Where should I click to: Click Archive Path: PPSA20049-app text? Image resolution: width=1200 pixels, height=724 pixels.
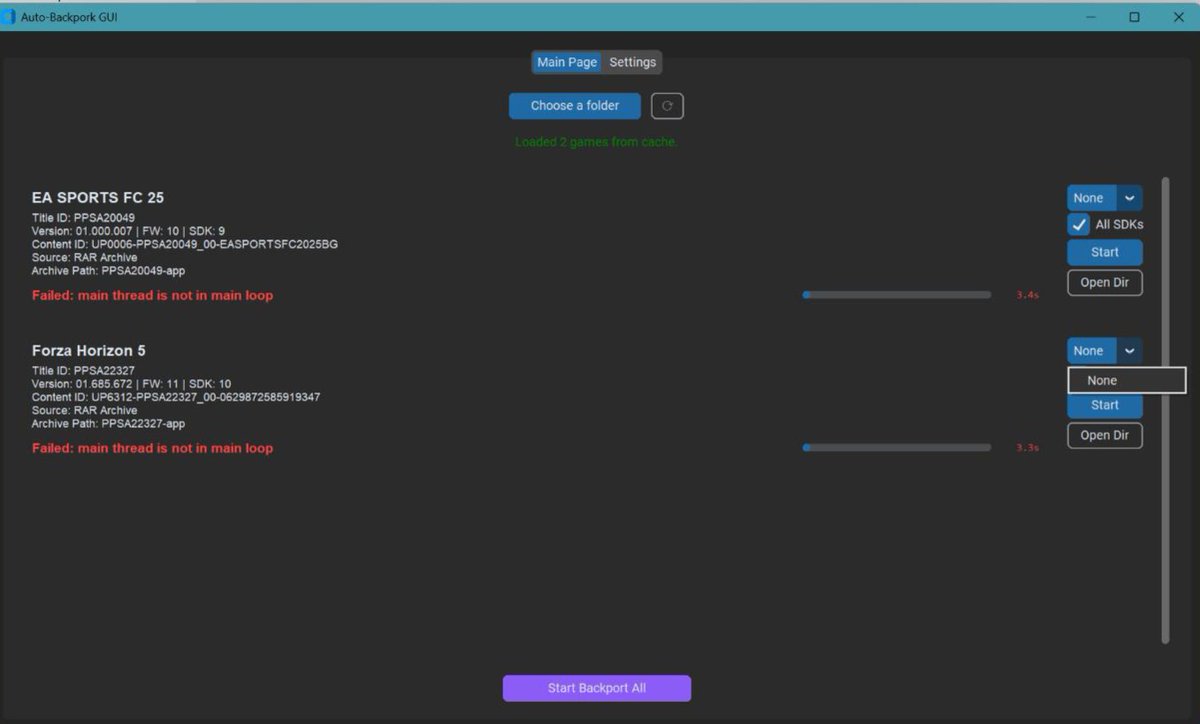point(108,271)
